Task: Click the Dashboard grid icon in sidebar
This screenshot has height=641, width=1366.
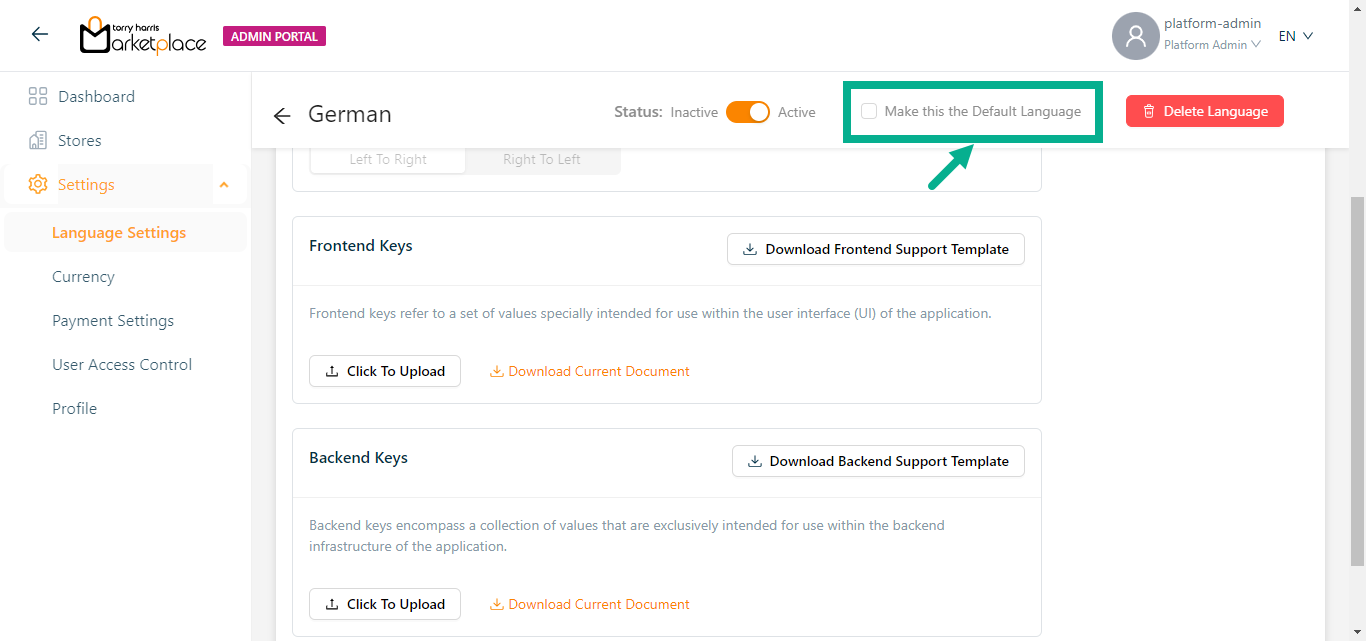Action: click(38, 97)
